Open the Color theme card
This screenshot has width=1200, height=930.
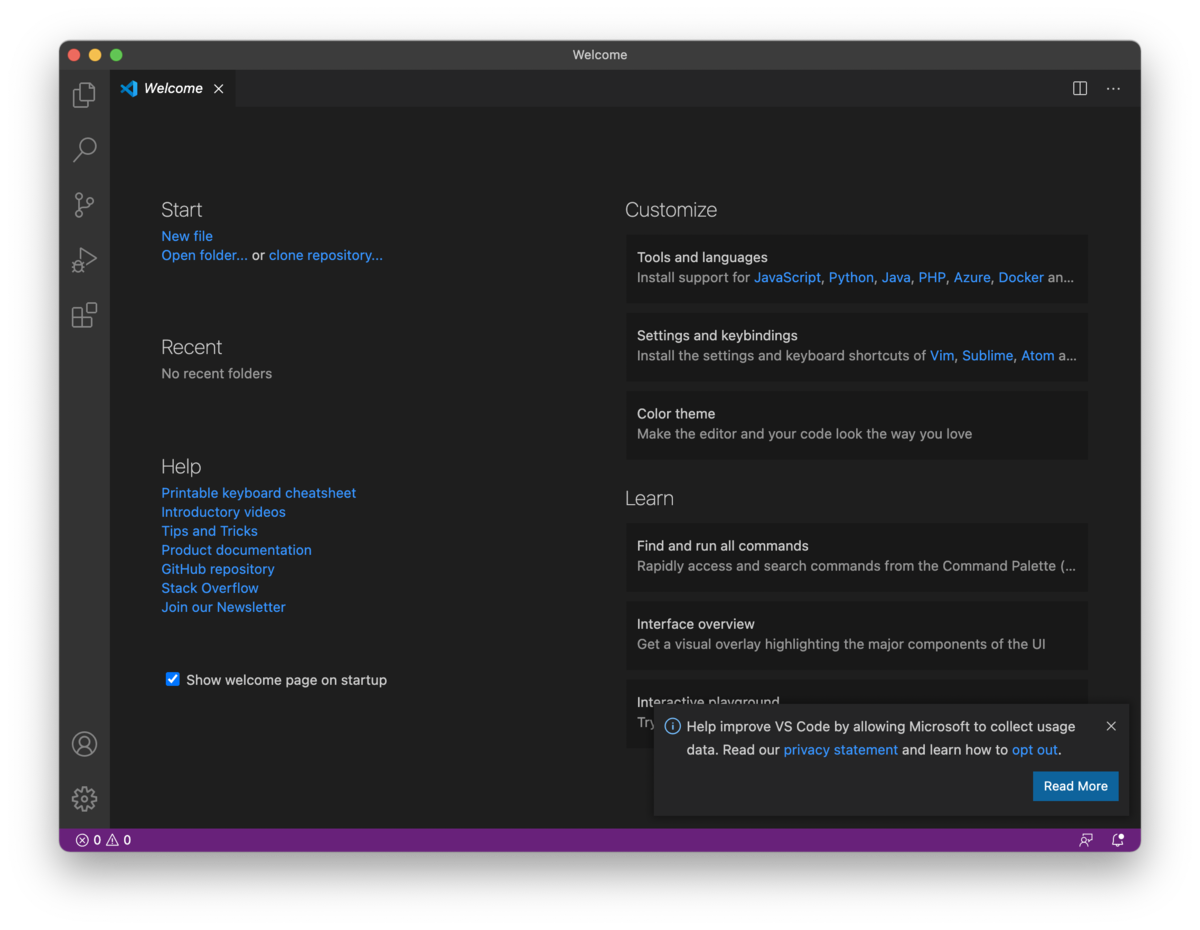(857, 425)
